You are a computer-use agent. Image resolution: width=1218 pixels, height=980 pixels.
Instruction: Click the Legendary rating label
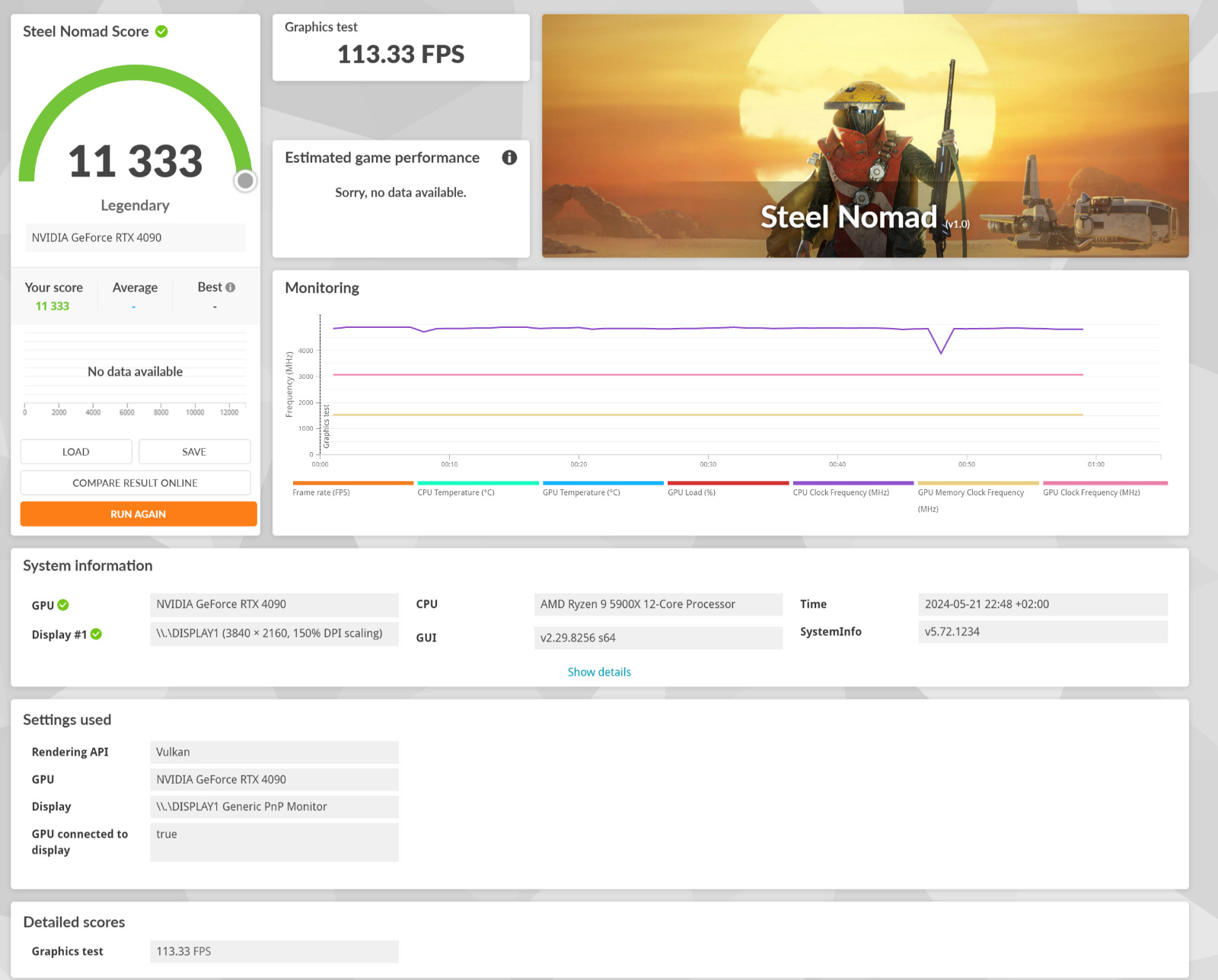pos(136,205)
